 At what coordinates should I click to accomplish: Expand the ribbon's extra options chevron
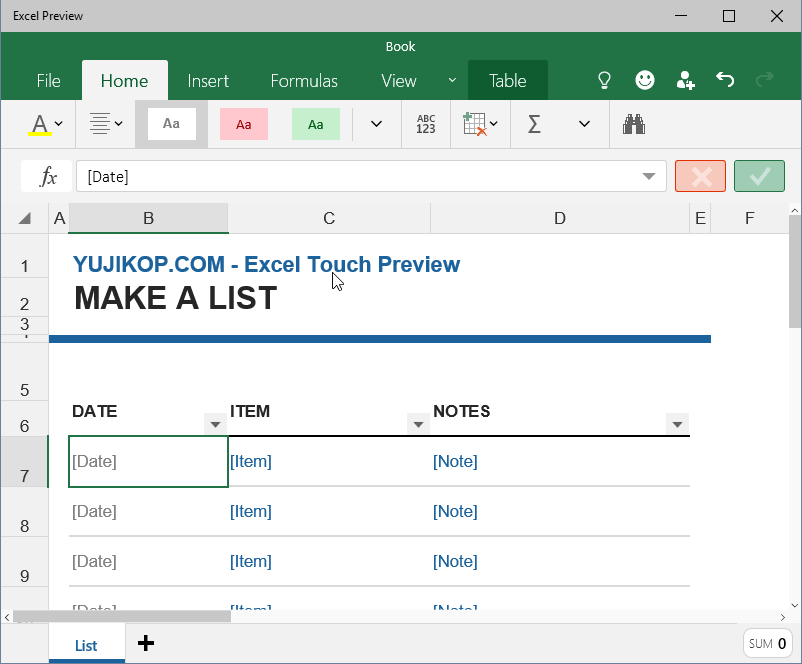tap(584, 124)
